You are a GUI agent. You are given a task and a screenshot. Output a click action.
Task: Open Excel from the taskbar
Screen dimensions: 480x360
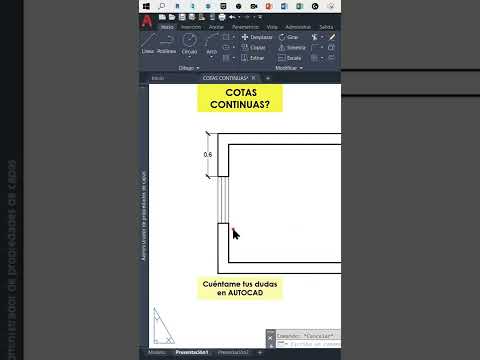[x=299, y=6]
